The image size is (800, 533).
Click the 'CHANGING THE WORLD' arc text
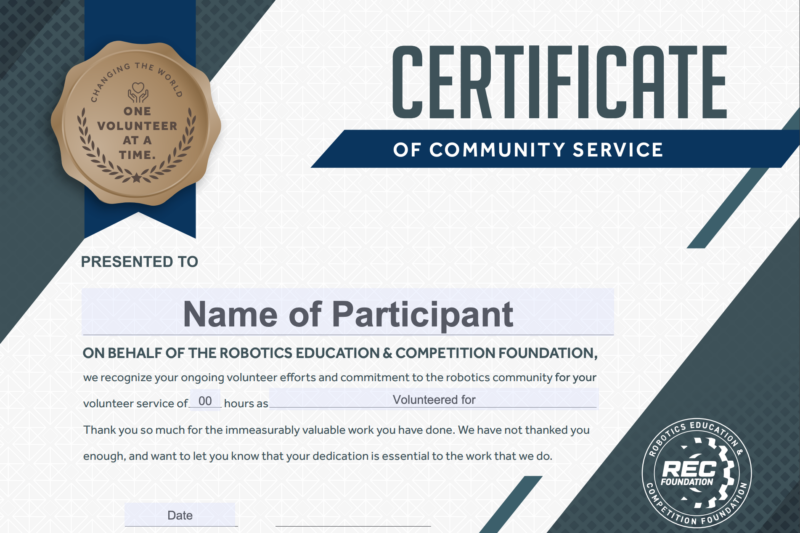click(x=136, y=81)
